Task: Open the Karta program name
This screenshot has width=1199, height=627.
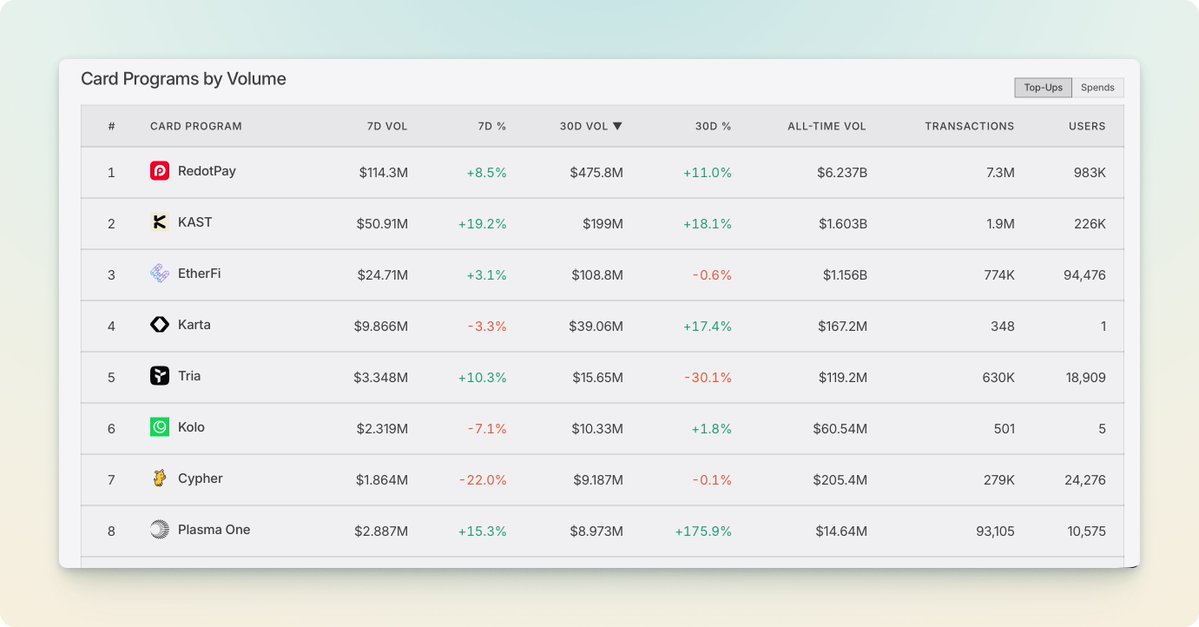Action: 194,325
